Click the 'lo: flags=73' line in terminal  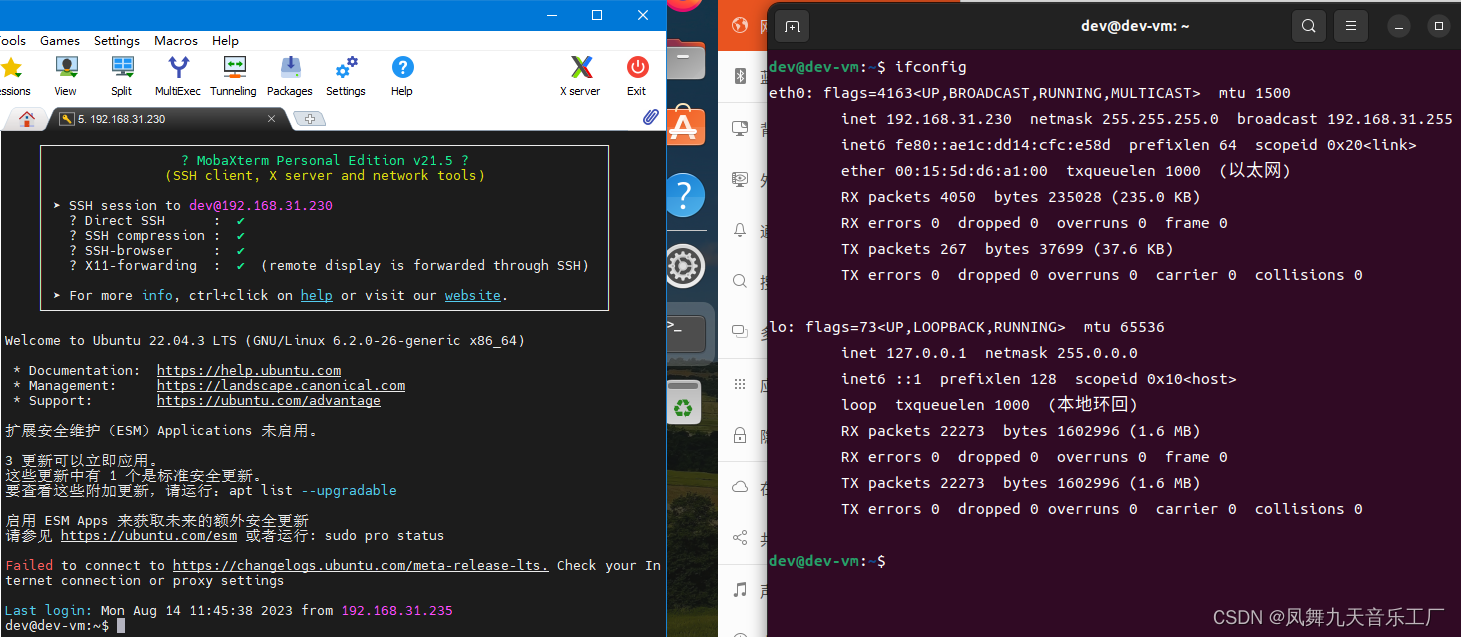[x=967, y=327]
